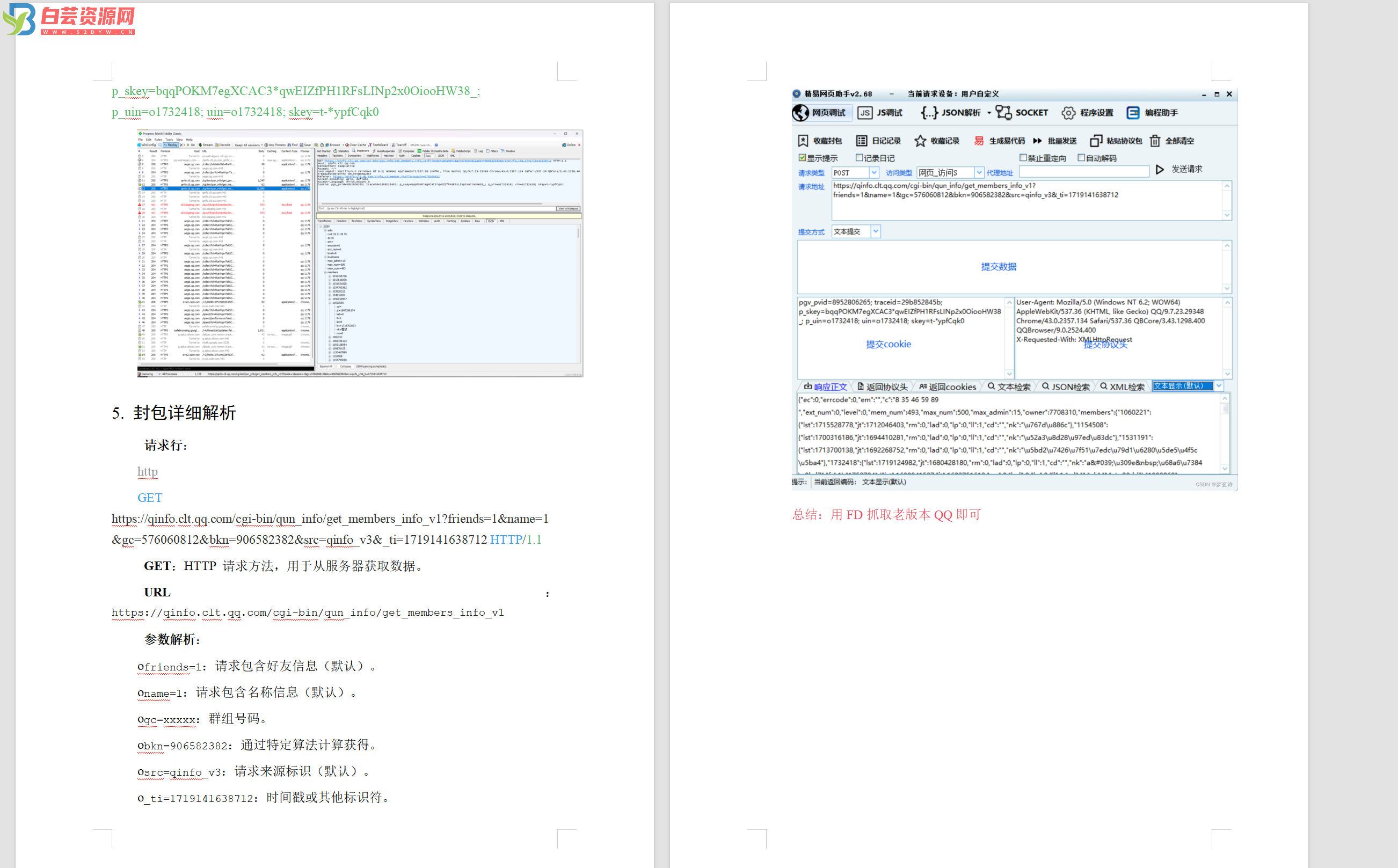Viewport: 1398px width, 868px height.
Task: Click the 收藏记录 star icon
Action: coord(920,141)
